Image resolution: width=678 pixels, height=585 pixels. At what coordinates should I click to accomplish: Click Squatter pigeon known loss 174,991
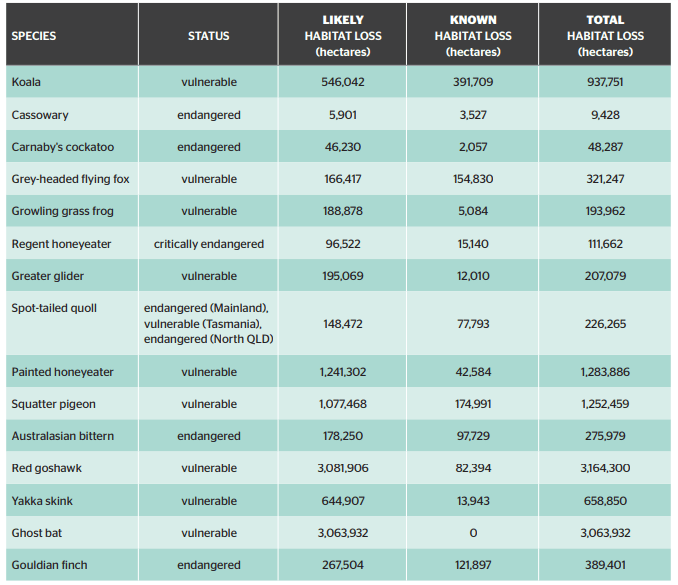point(473,404)
